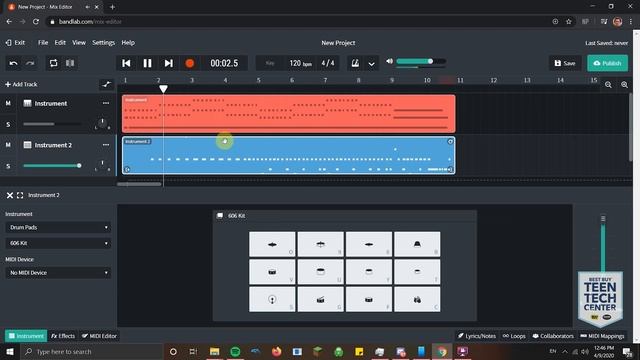Open the View menu
640x360 pixels.
pos(79,42)
